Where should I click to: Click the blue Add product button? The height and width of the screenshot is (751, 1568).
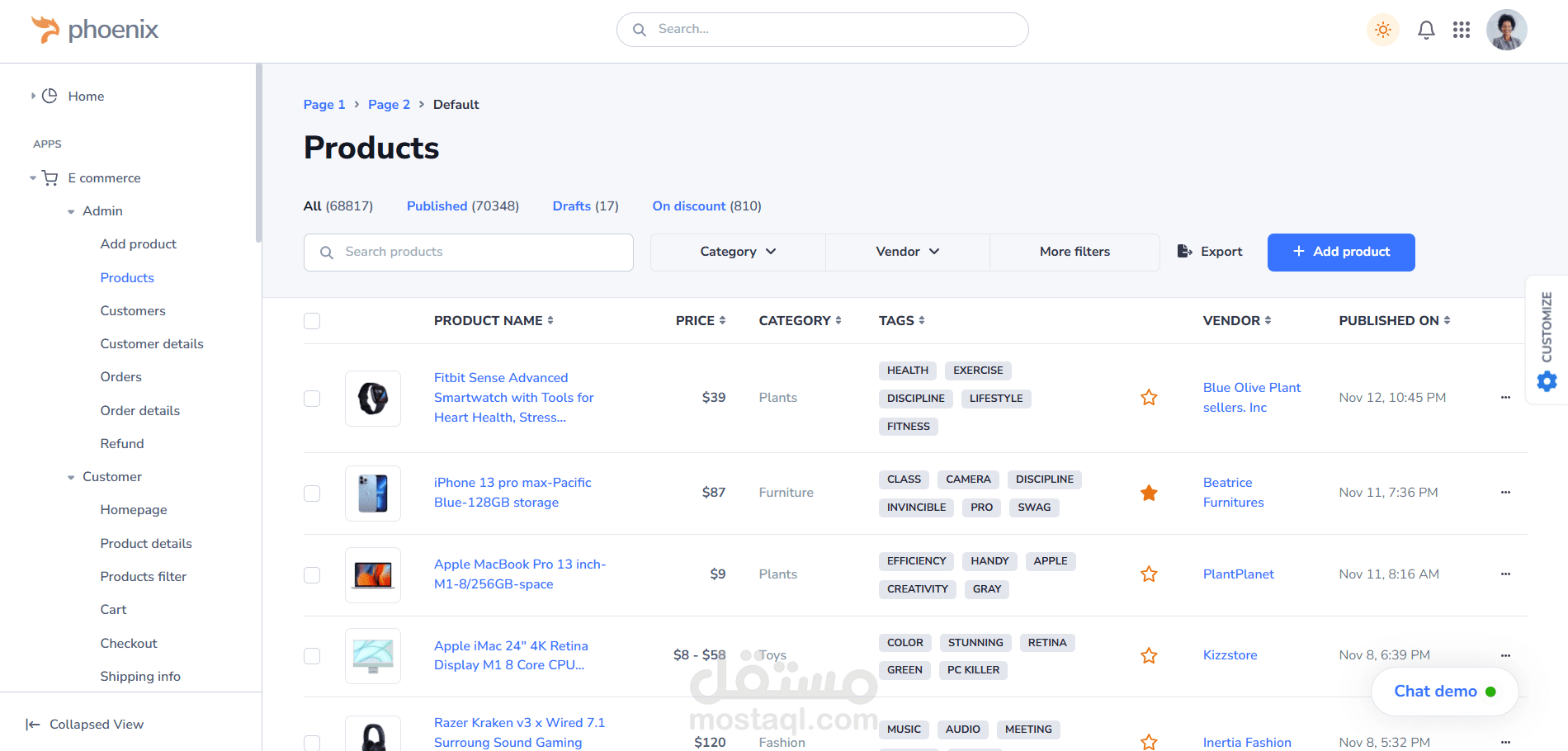pos(1341,252)
